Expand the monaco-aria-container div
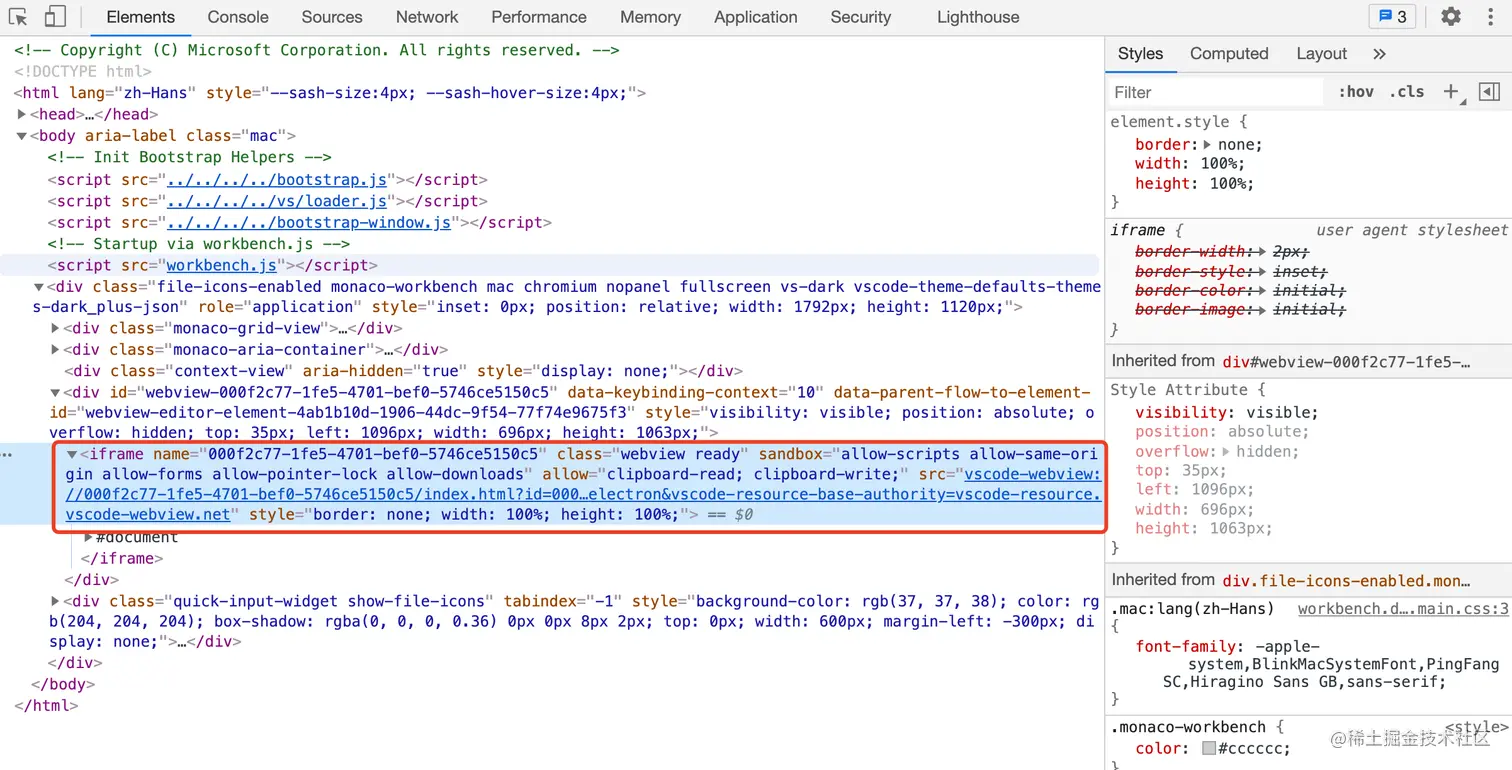The width and height of the screenshot is (1512, 770). pyautogui.click(x=56, y=350)
